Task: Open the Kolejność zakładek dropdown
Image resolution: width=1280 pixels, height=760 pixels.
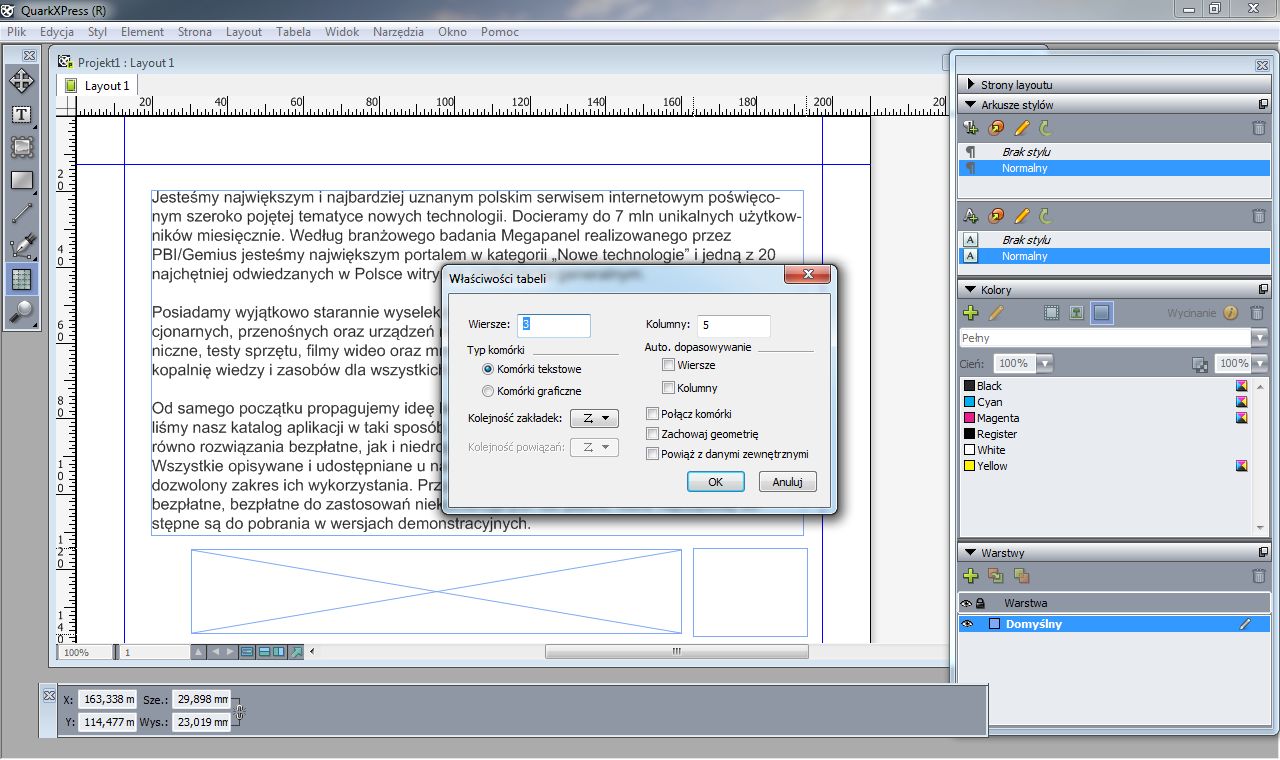Action: point(594,418)
